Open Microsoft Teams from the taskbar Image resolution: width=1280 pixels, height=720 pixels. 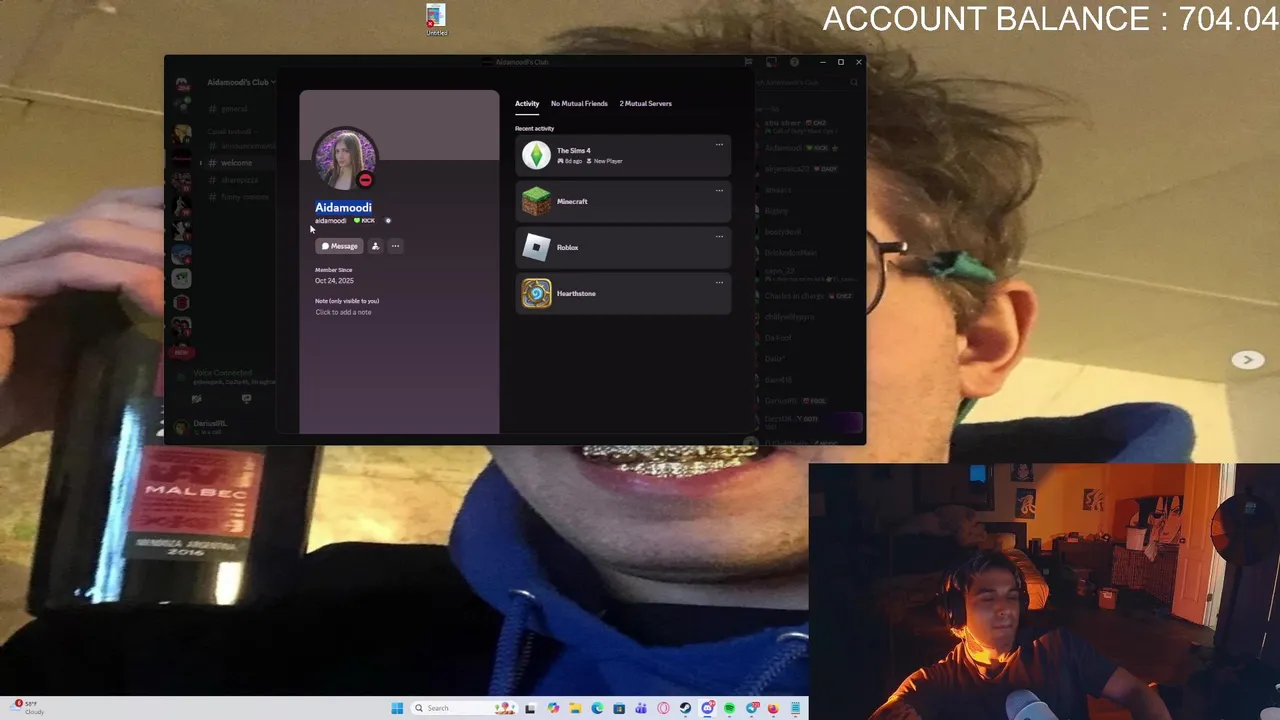coord(641,708)
